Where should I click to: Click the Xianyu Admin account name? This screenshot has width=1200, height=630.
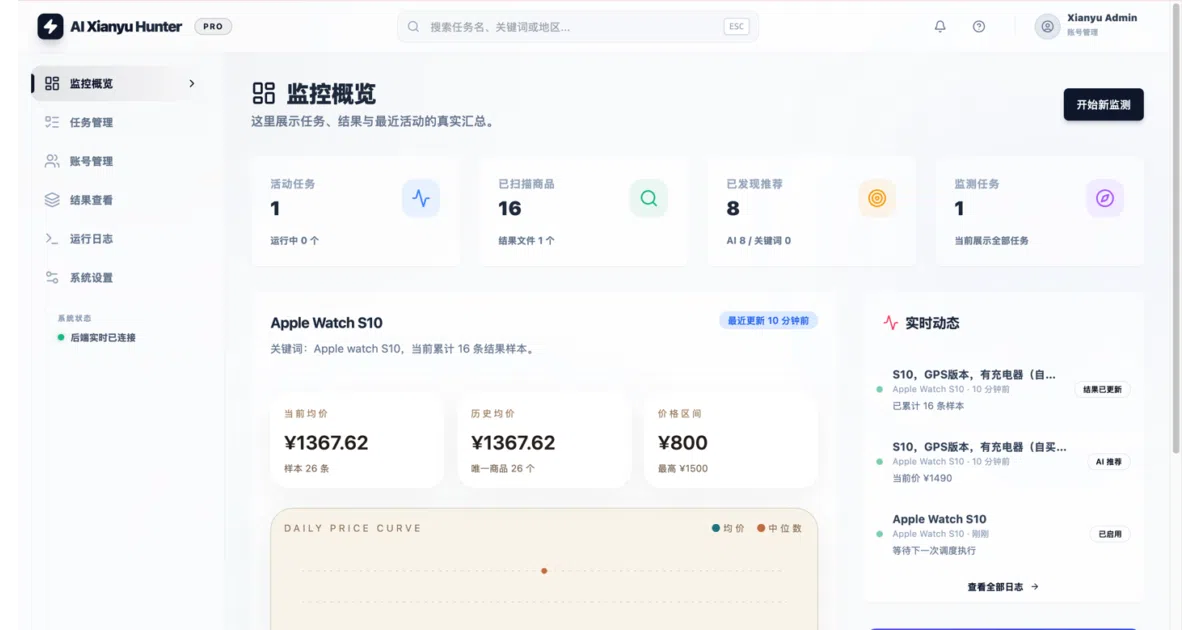coord(1102,18)
